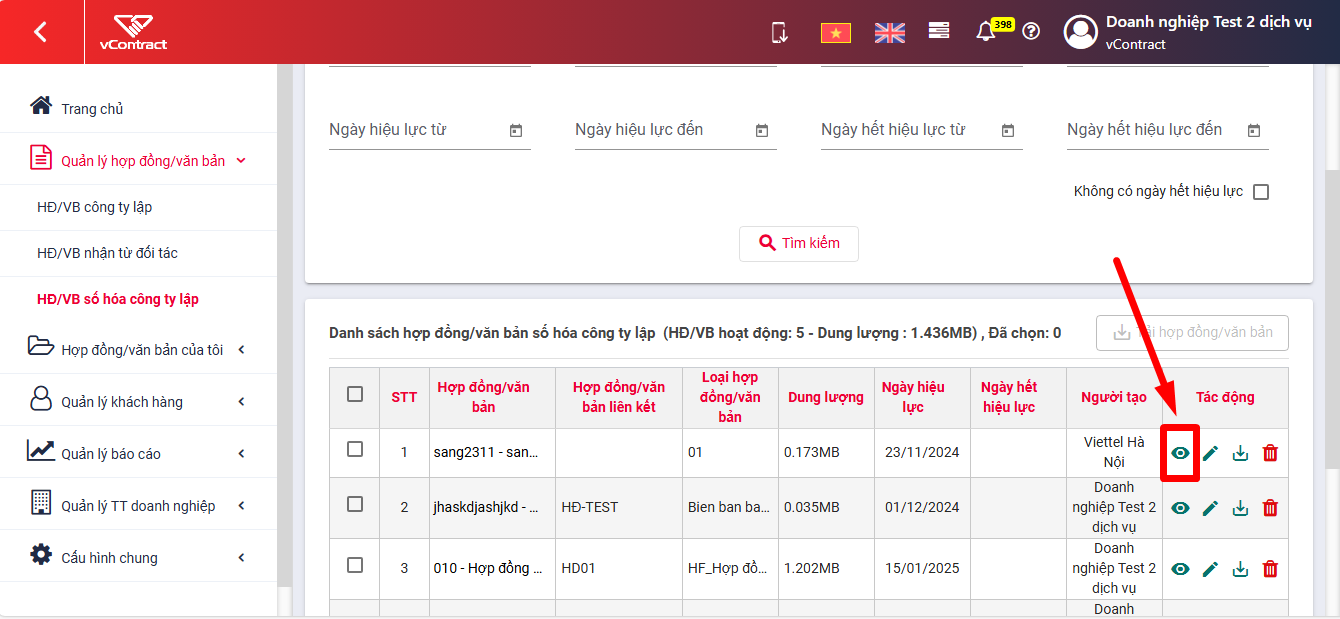Open the help question mark icon
The height and width of the screenshot is (619, 1340).
1031,31
